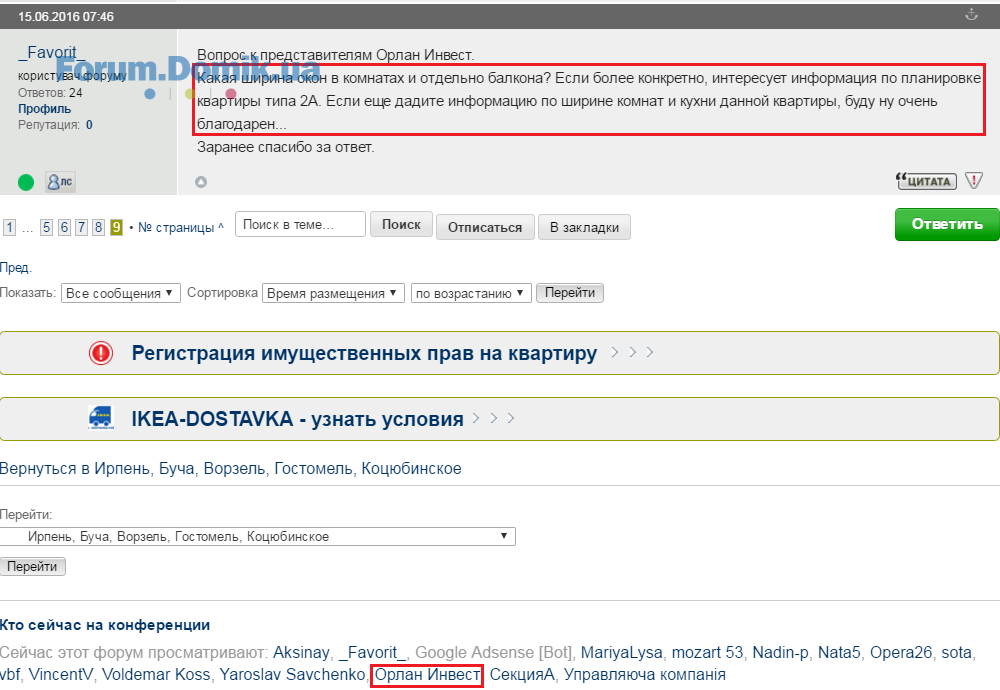Open user mozart 53 profile
1000x690 pixels.
pos(707,653)
